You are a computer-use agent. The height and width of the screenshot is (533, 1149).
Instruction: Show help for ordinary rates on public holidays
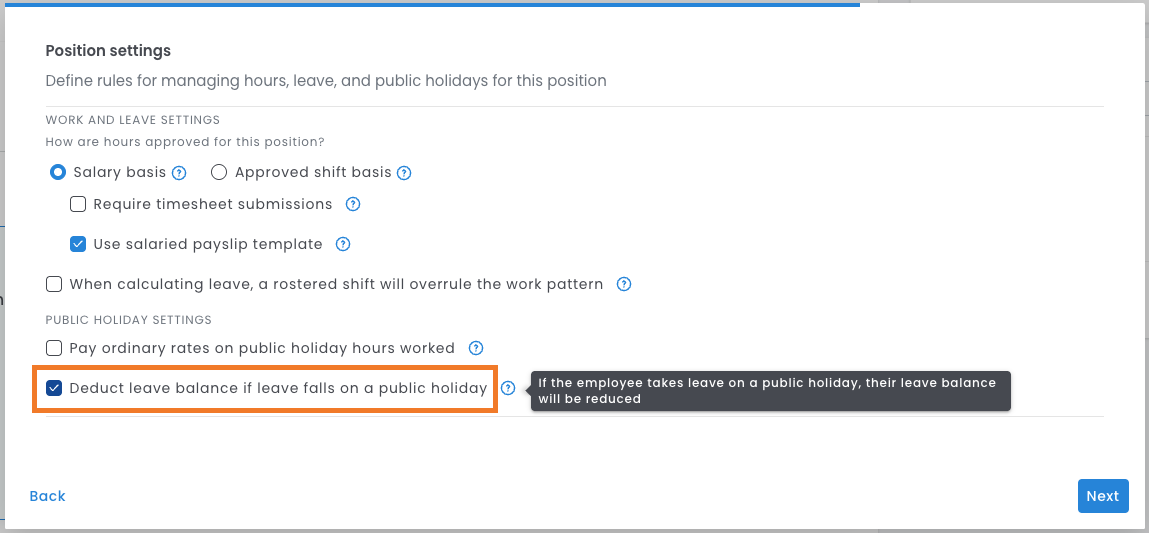[x=475, y=348]
